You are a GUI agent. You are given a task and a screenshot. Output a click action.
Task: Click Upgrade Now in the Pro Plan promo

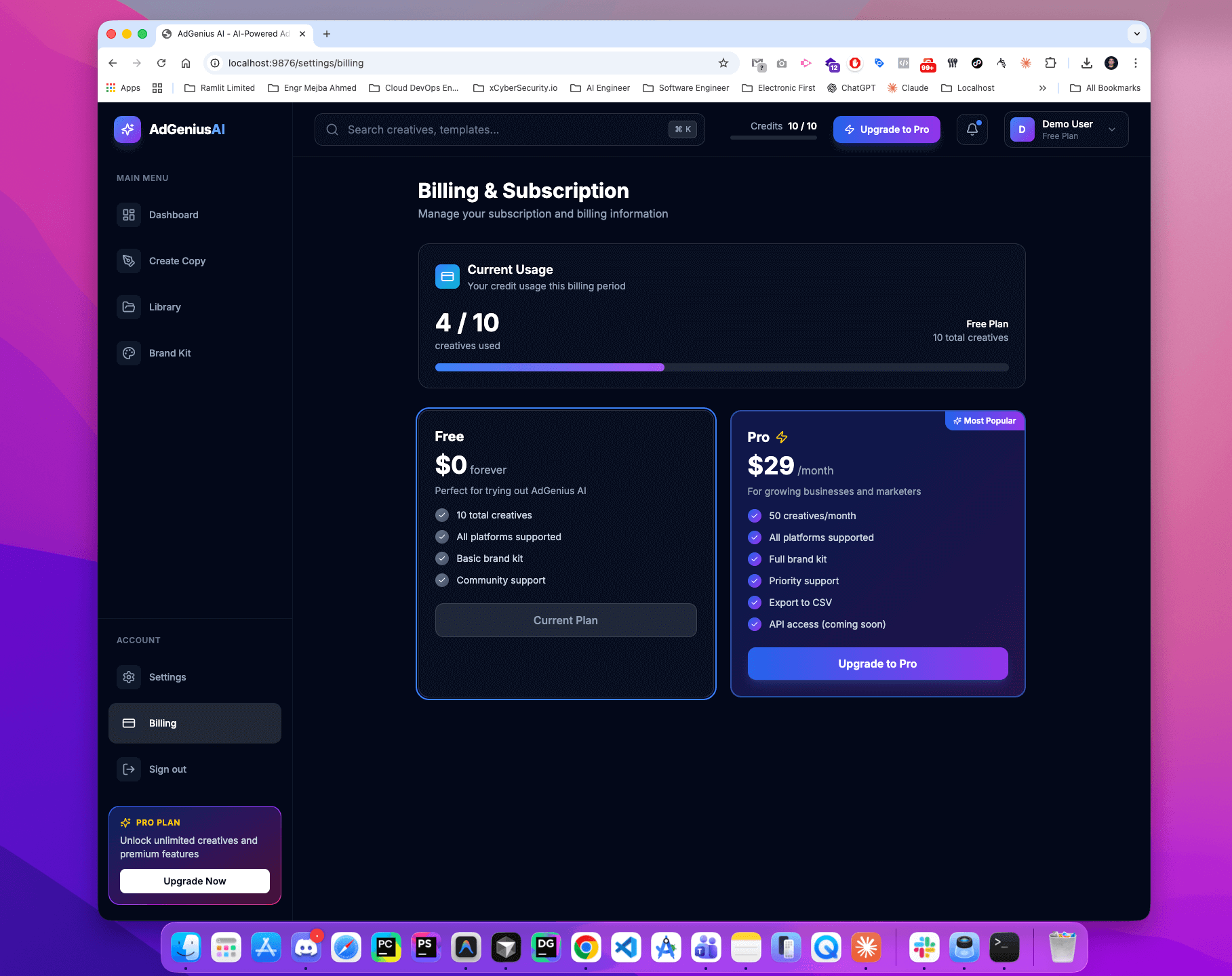[x=195, y=880]
